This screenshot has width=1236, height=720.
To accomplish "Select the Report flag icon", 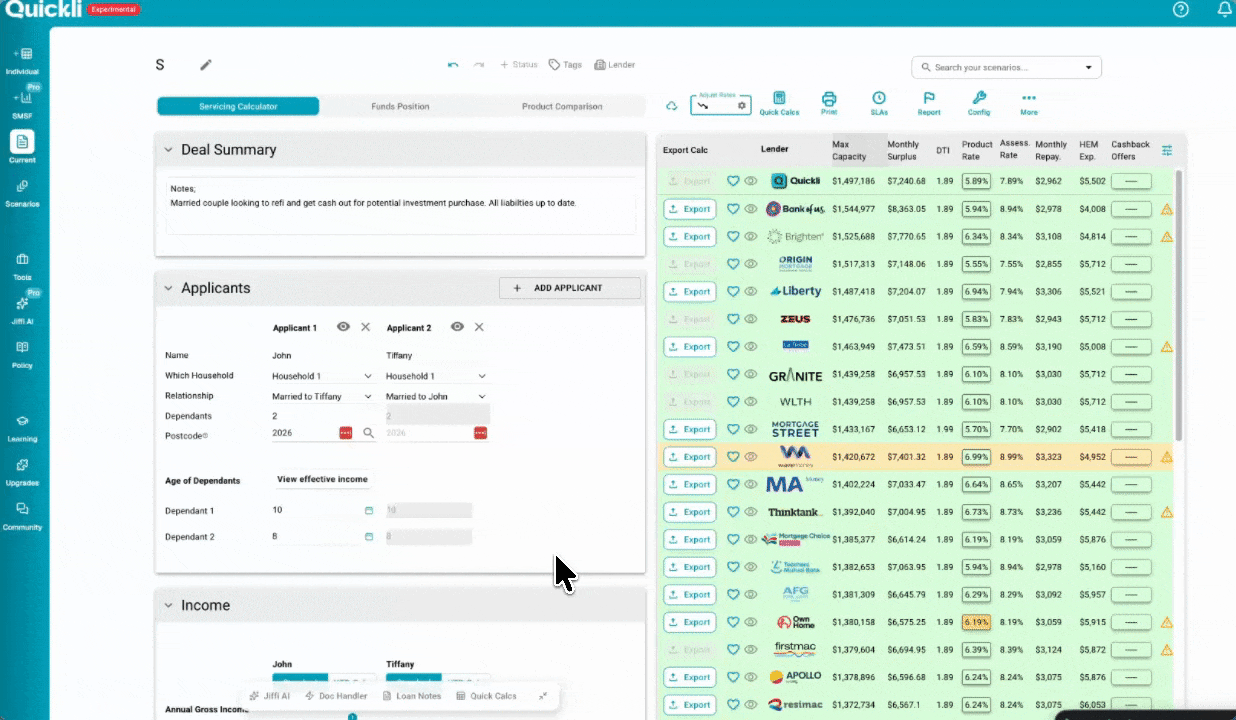I will pos(929,99).
